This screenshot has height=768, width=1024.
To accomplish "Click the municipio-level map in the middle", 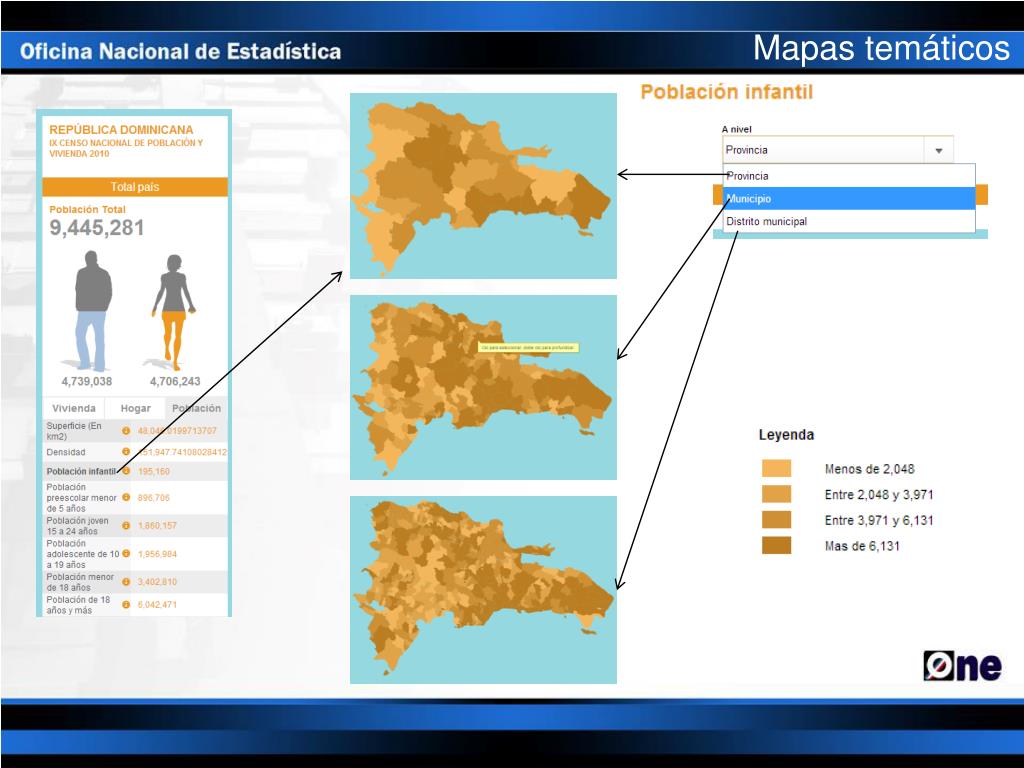I will click(x=483, y=387).
